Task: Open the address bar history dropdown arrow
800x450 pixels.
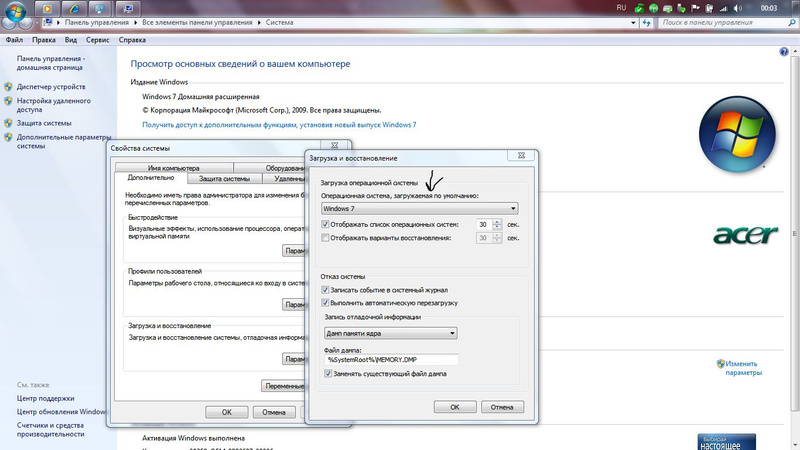Action: pos(633,22)
